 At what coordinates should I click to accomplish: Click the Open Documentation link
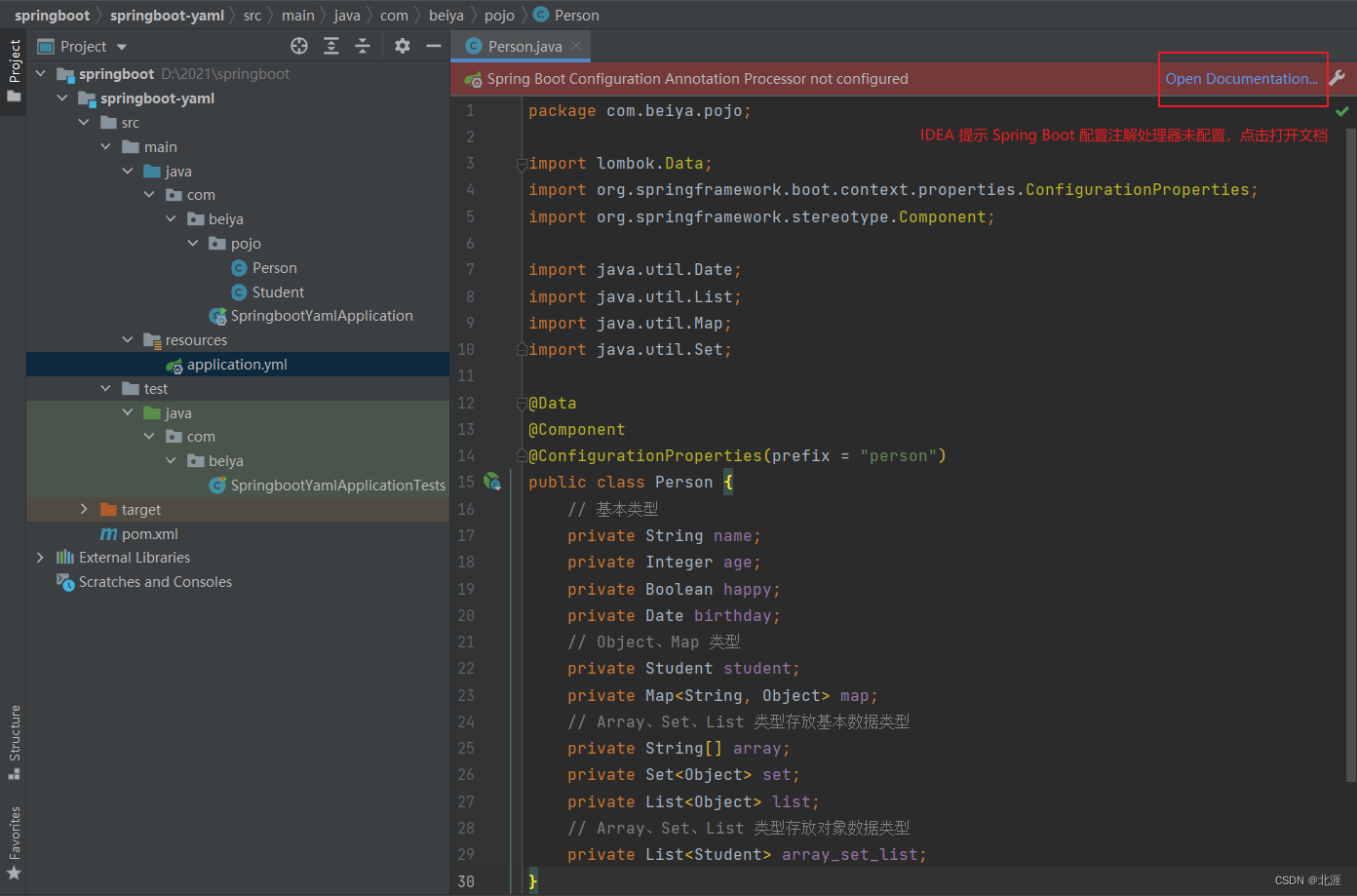pos(1241,78)
